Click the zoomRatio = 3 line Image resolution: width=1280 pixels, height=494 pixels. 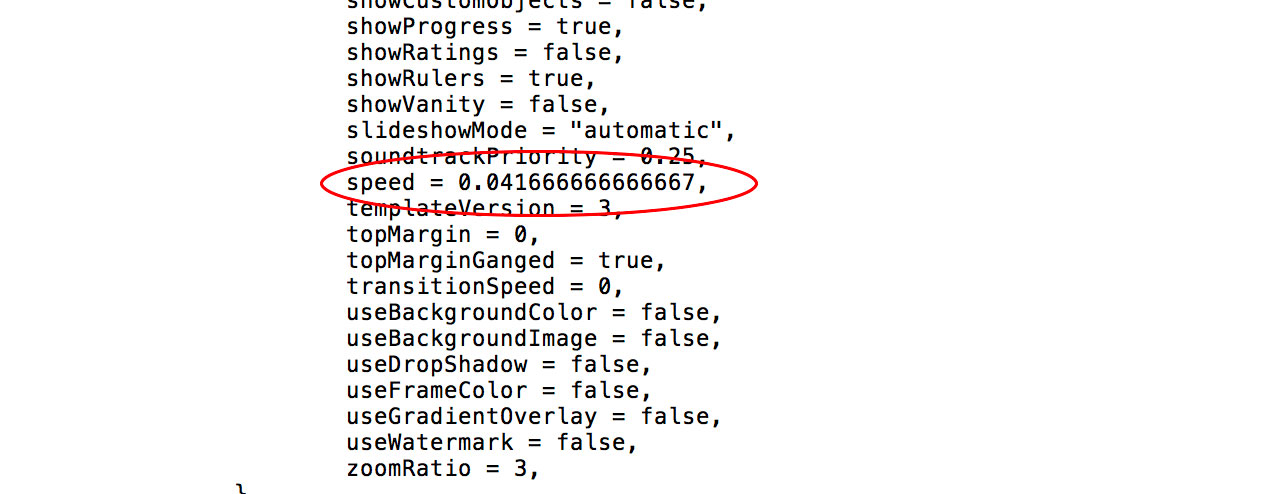tap(444, 469)
